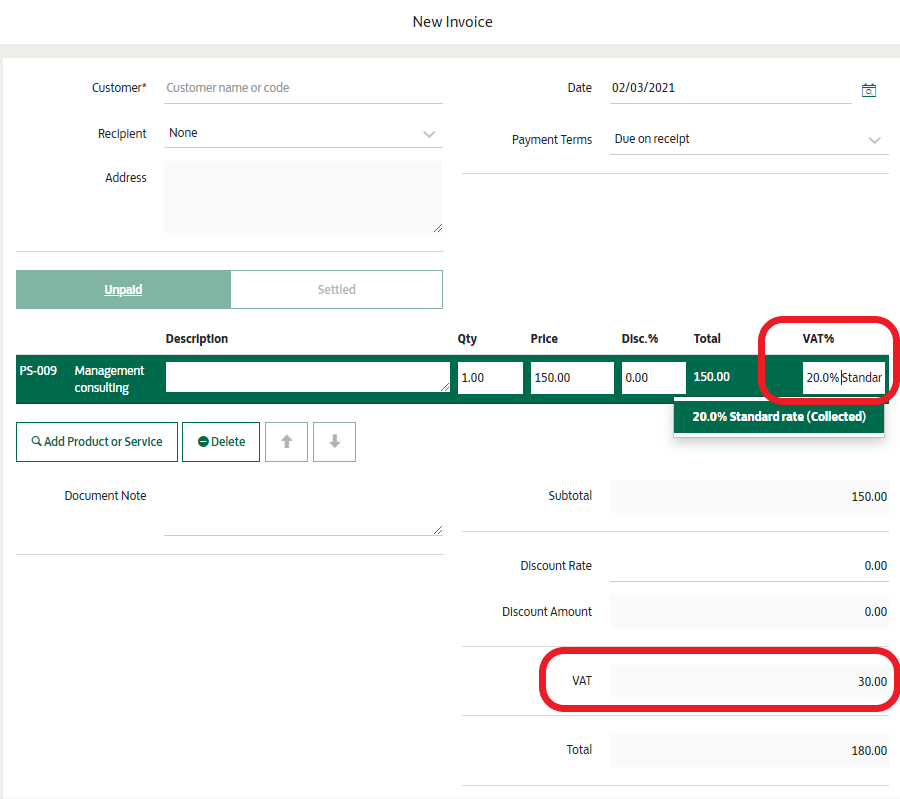This screenshot has height=799, width=900.
Task: Open the VAT% dropdown for line PS-009
Action: (x=845, y=377)
